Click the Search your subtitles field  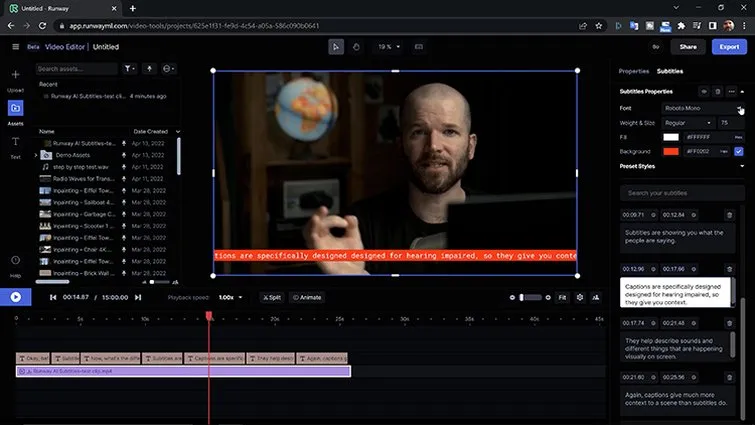click(x=680, y=192)
